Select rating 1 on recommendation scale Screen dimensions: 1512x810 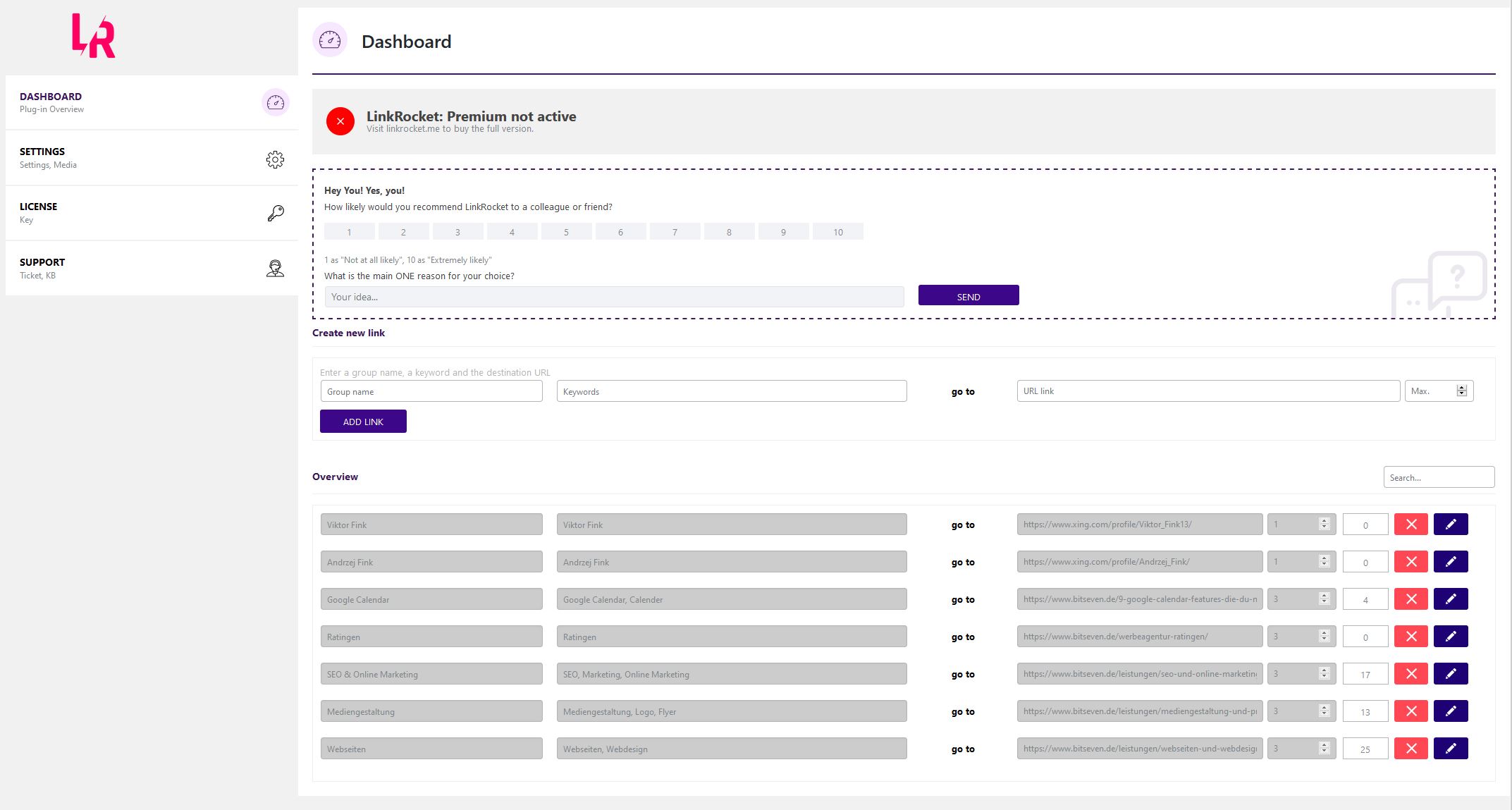(x=349, y=232)
